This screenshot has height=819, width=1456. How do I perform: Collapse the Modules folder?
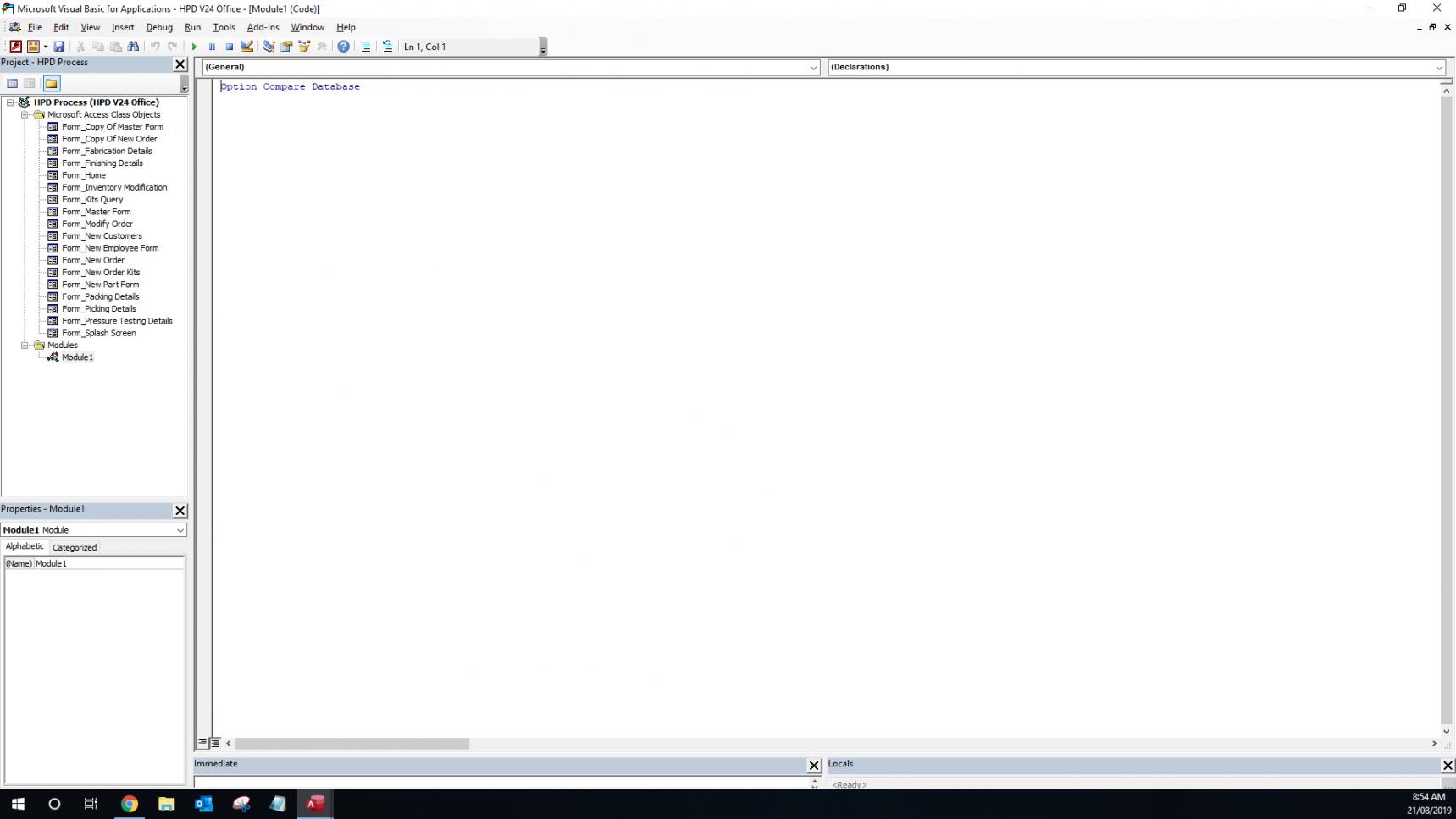(x=25, y=345)
